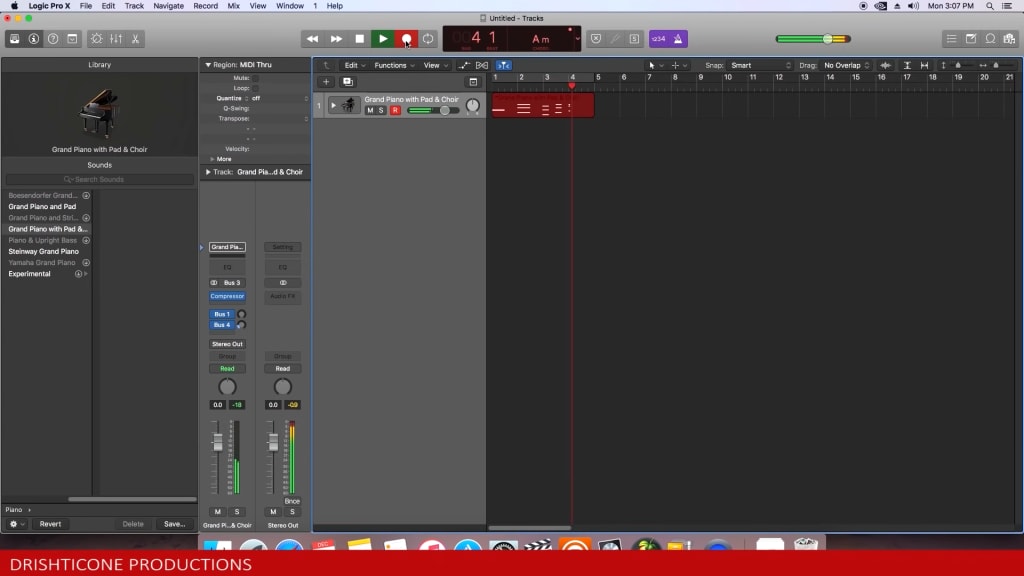This screenshot has width=1024, height=576.
Task: Mute the Grand Piano with Pad & Choir track
Action: [x=370, y=110]
